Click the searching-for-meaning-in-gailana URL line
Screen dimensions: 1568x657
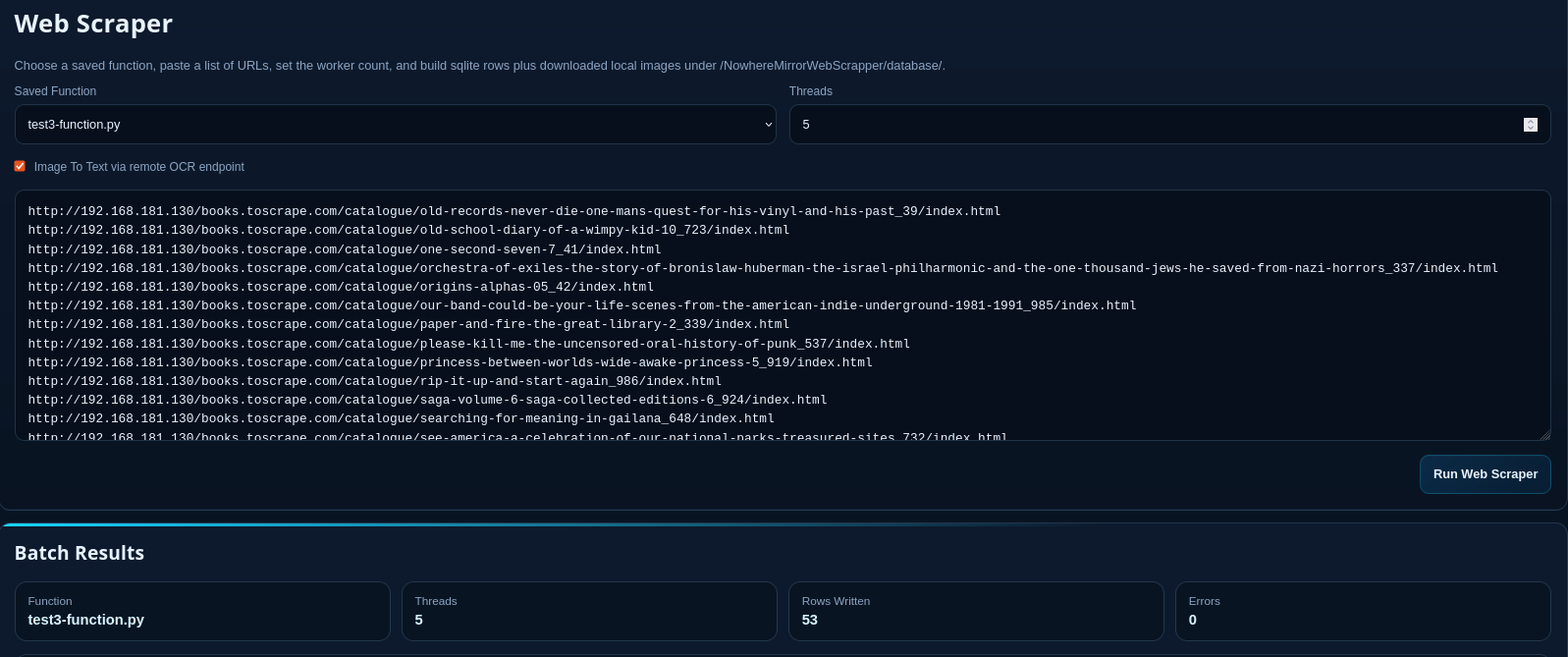tap(402, 418)
